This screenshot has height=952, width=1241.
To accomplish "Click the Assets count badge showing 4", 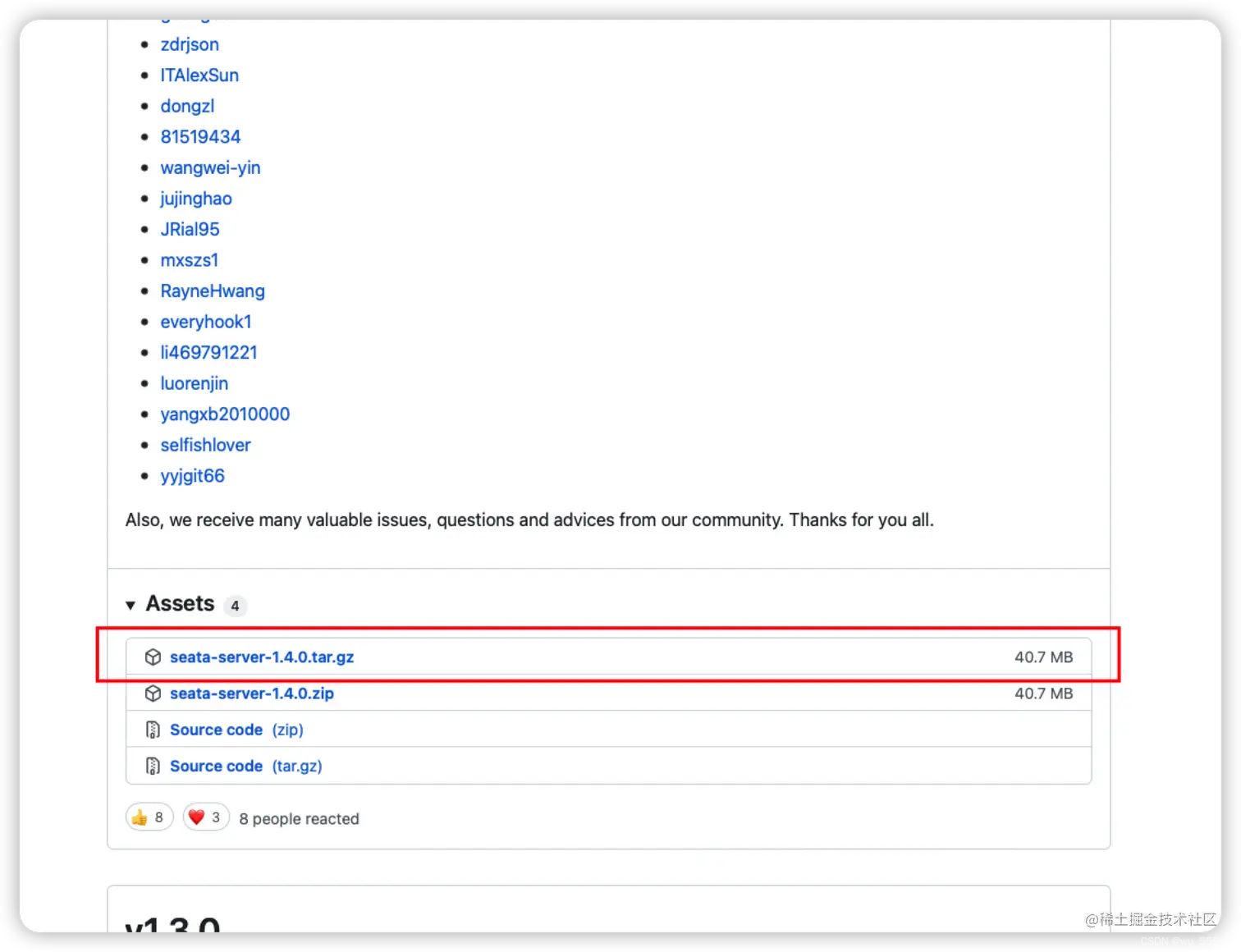I will click(x=235, y=606).
